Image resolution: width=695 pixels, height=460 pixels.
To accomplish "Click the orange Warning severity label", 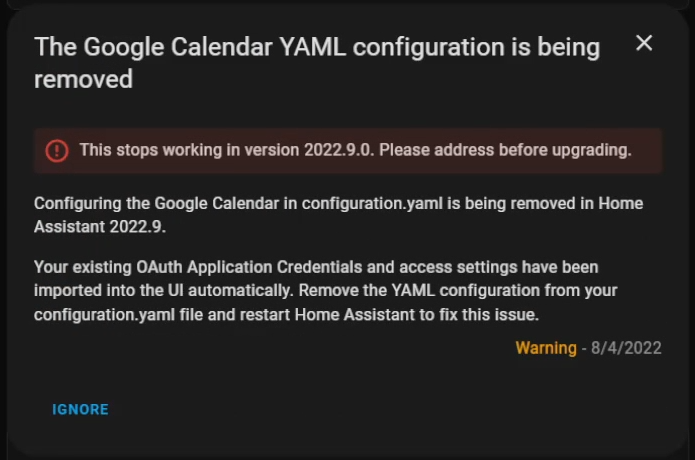I will coord(546,348).
